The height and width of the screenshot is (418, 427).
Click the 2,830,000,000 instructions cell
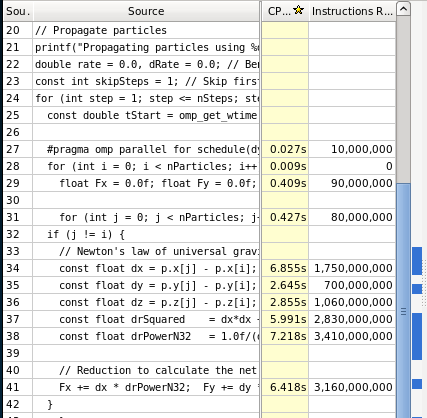coord(352,319)
